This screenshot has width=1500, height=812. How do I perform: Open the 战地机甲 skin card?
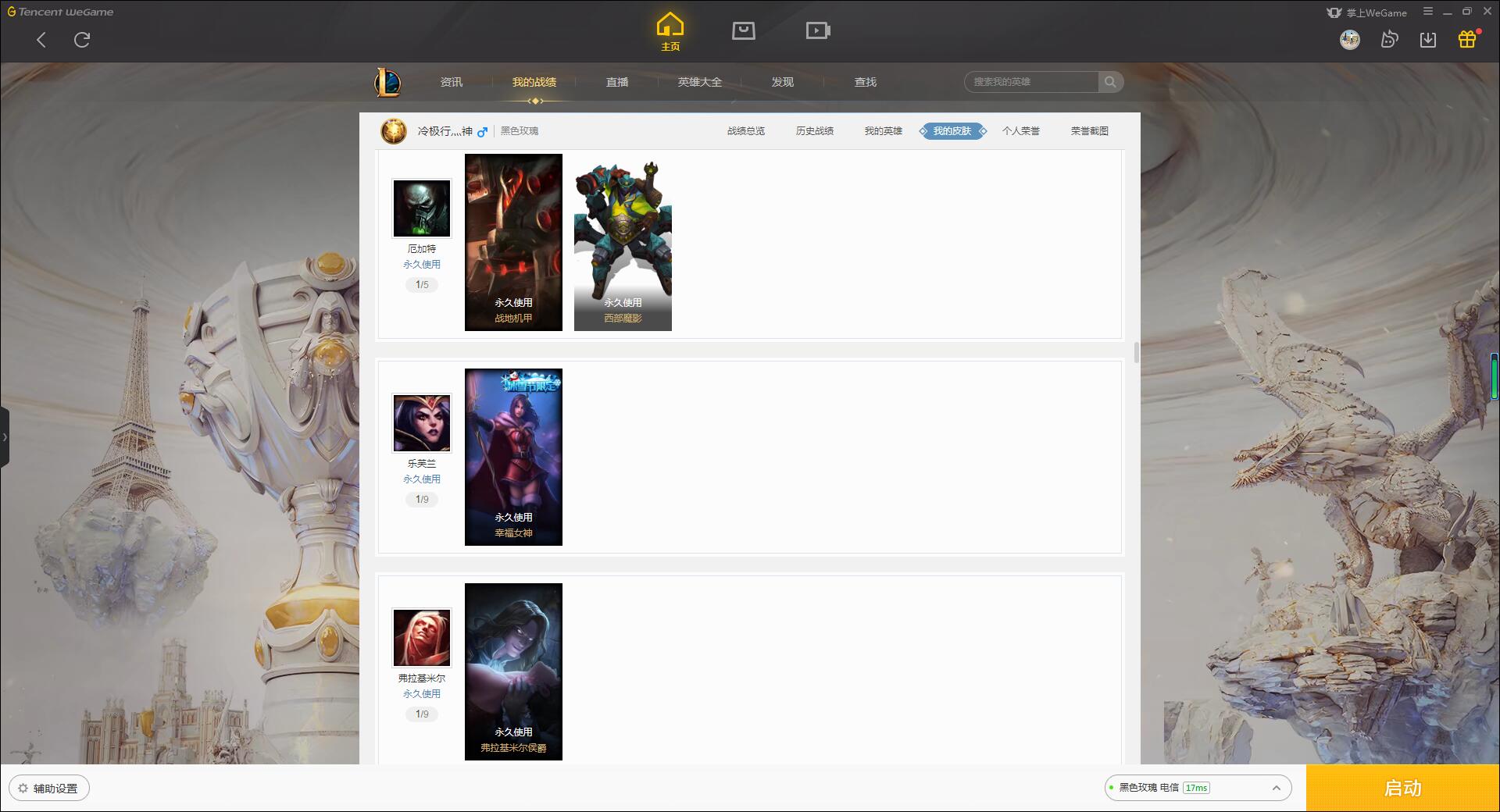pyautogui.click(x=513, y=242)
